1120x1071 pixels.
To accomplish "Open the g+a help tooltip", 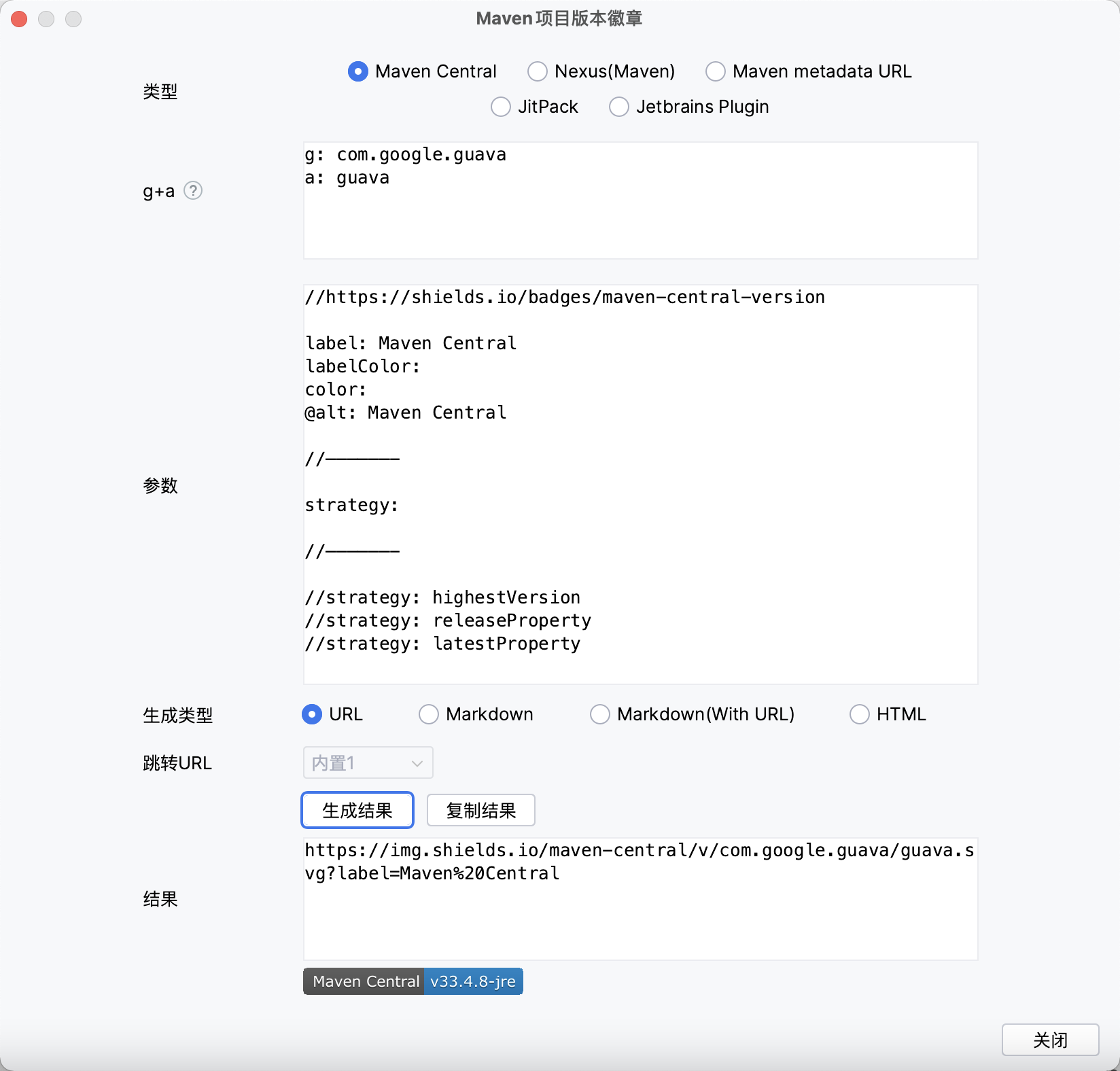I will click(x=194, y=191).
